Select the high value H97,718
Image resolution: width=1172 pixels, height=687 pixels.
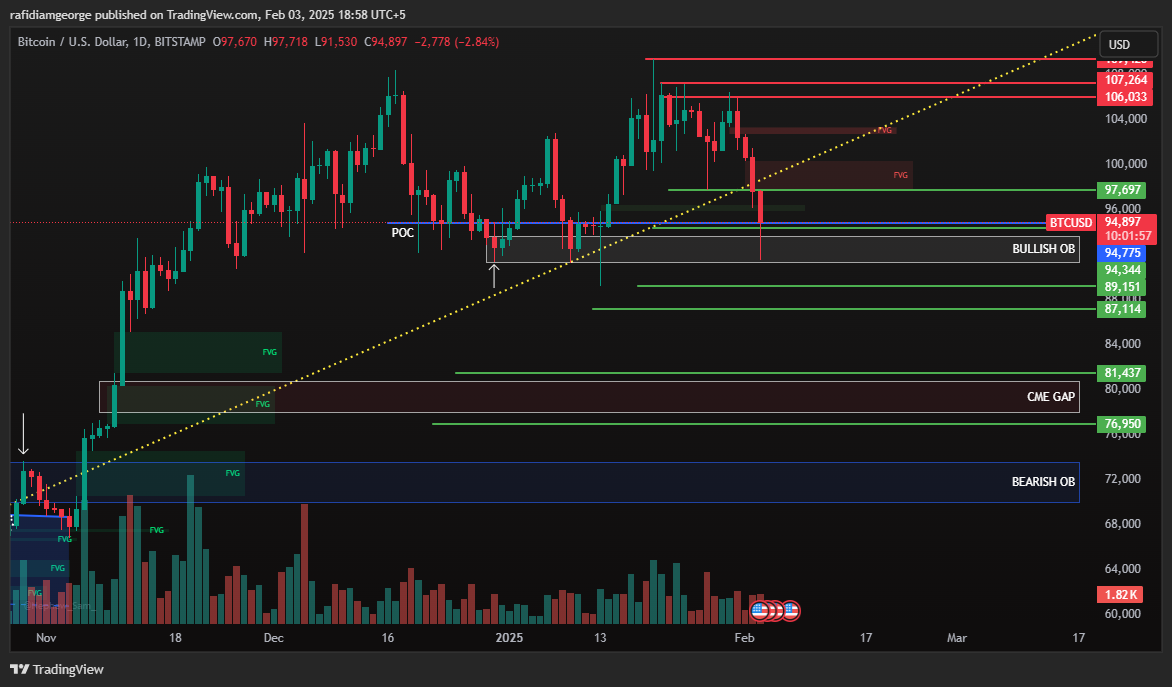coord(286,42)
